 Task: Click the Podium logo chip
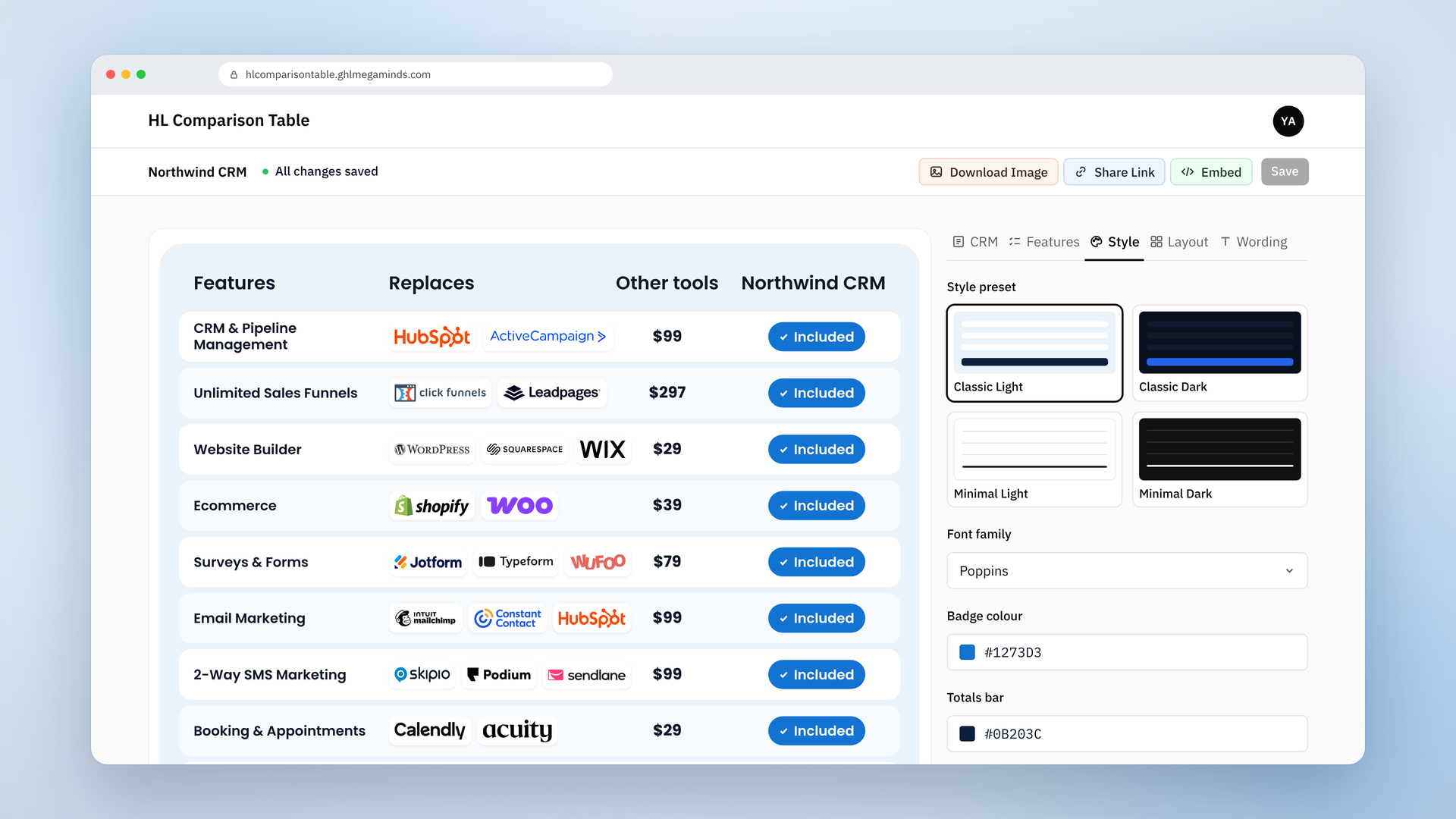tap(499, 675)
